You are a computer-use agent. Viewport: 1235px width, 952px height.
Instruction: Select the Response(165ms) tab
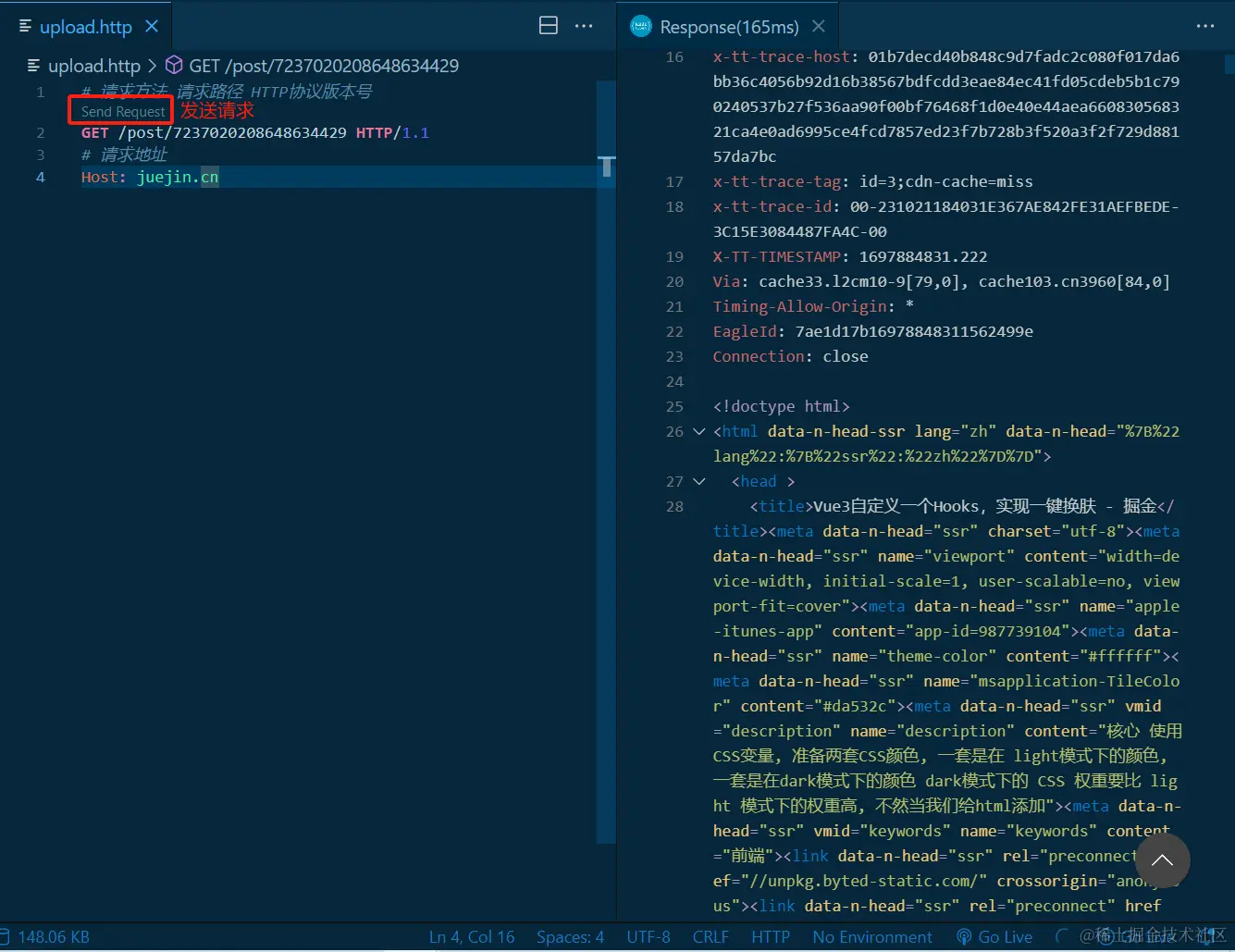pos(729,27)
